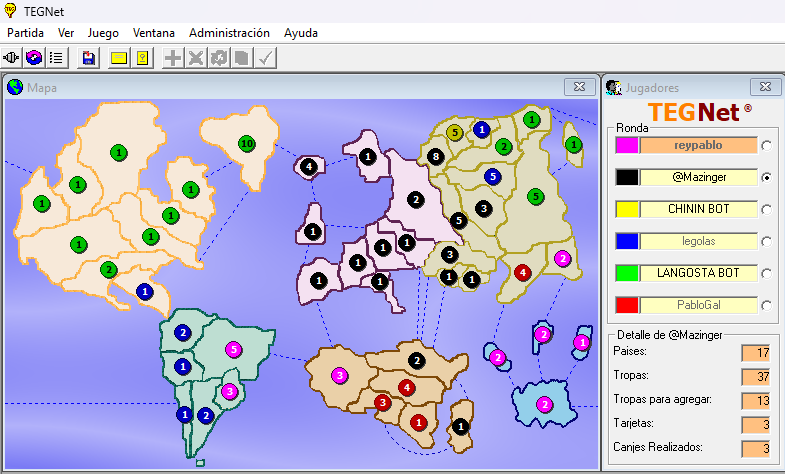Viewport: 785px width, 474px height.
Task: Click the Tropas para agregar value field
Action: point(754,400)
